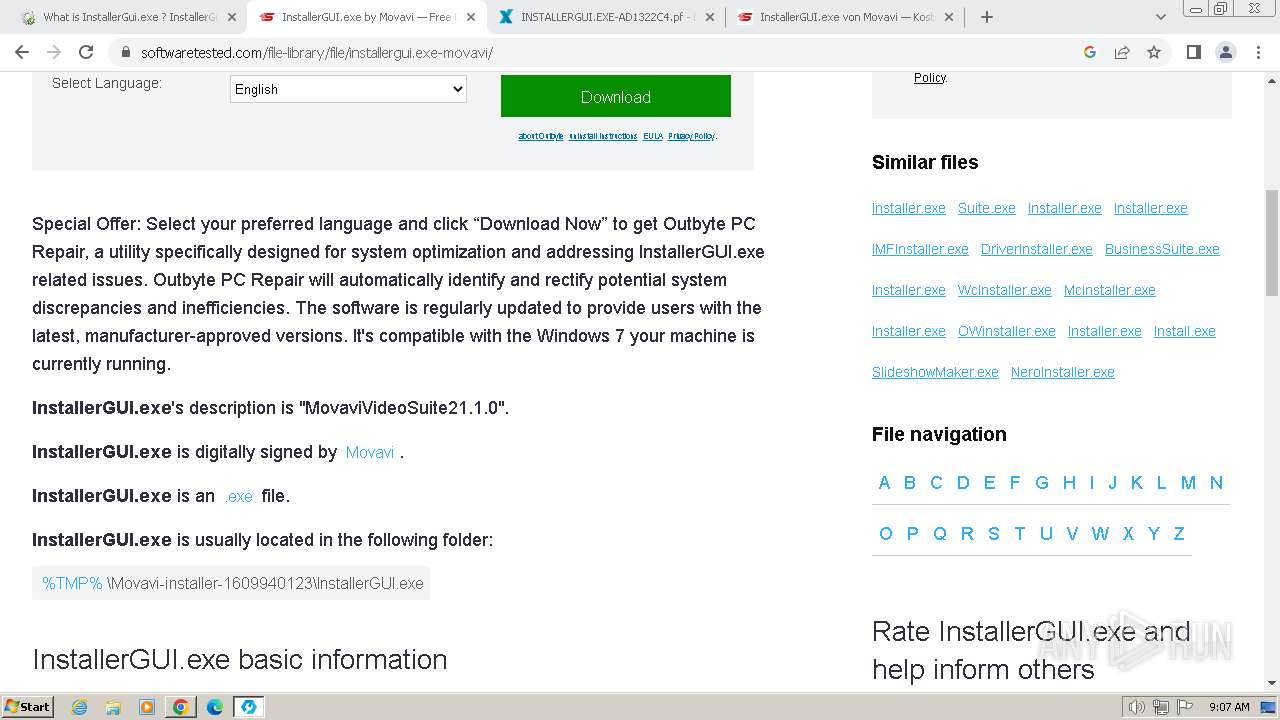Open Chrome three-dot menu
Image resolution: width=1280 pixels, height=720 pixels.
click(x=1258, y=52)
